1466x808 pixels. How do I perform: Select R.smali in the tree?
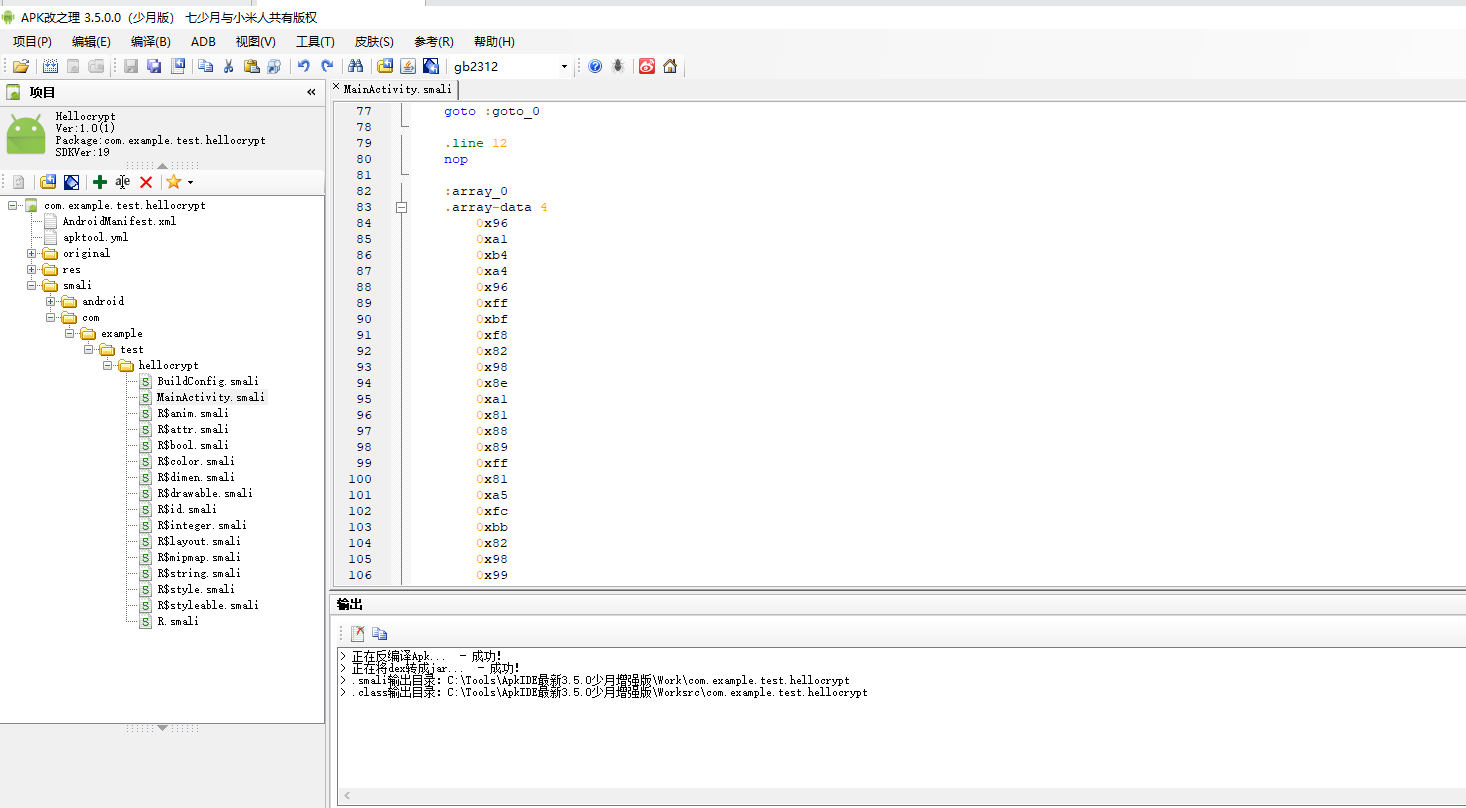177,621
